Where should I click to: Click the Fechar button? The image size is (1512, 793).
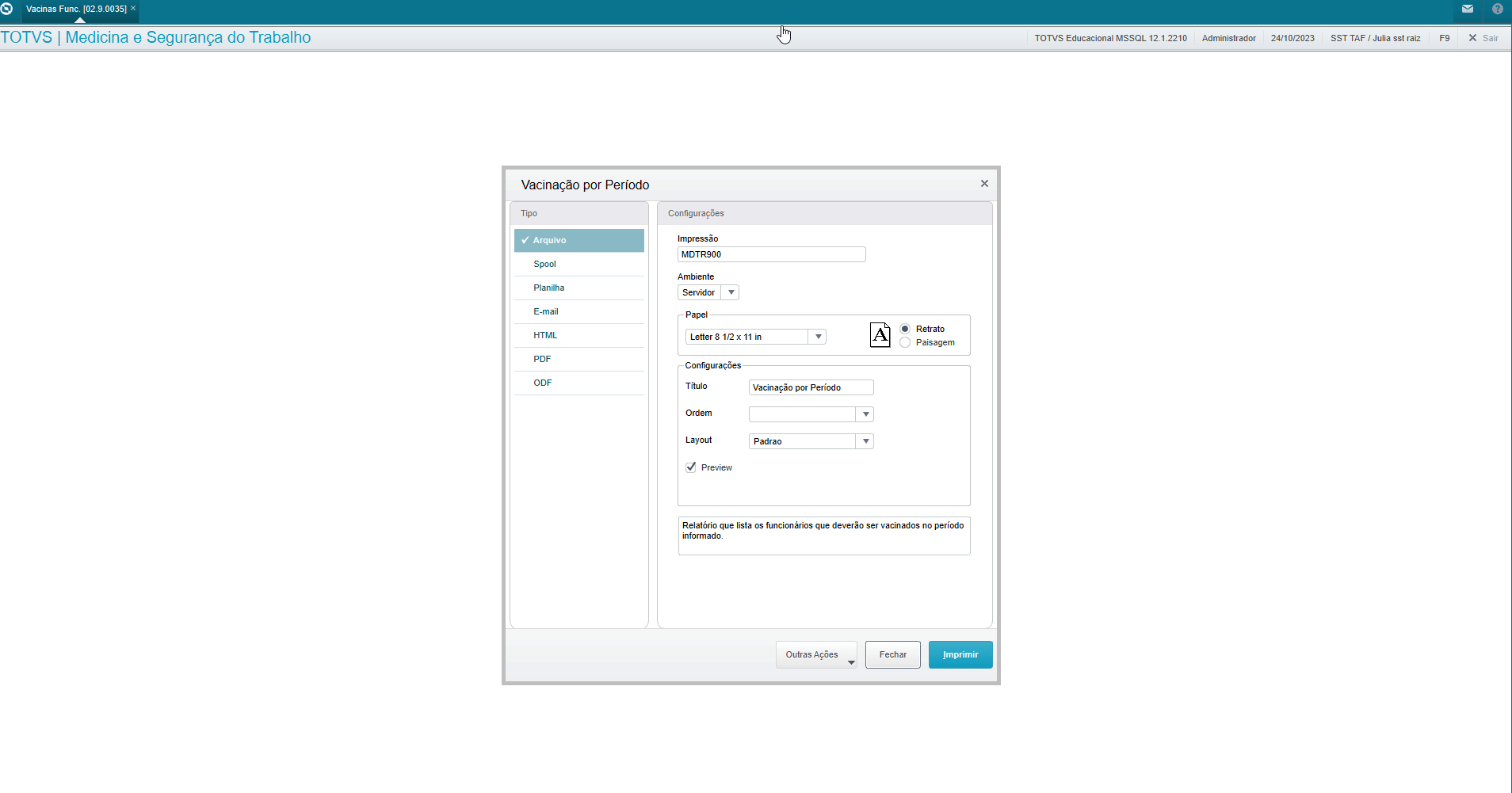[x=893, y=654]
